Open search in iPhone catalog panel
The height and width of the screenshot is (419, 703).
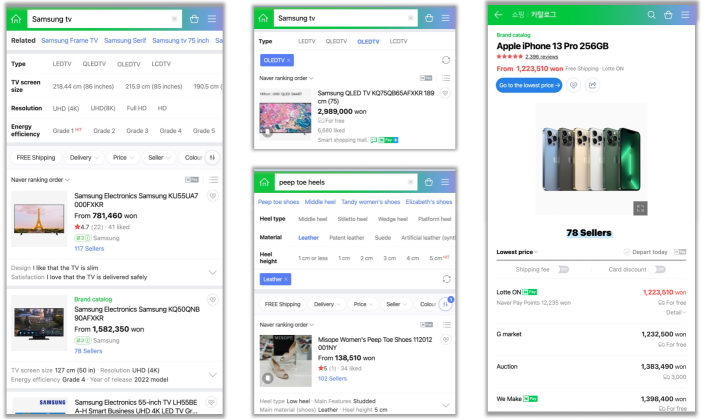pos(651,15)
